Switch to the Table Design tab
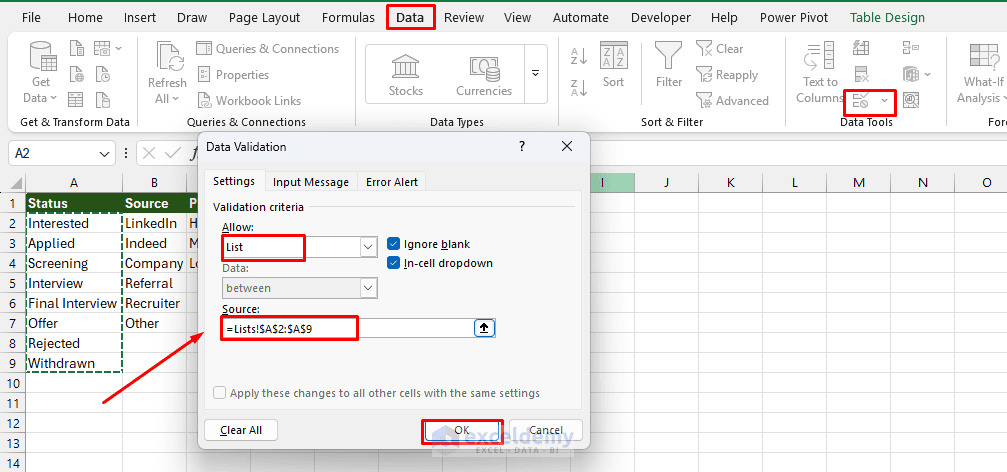Image resolution: width=1007 pixels, height=472 pixels. pos(888,17)
